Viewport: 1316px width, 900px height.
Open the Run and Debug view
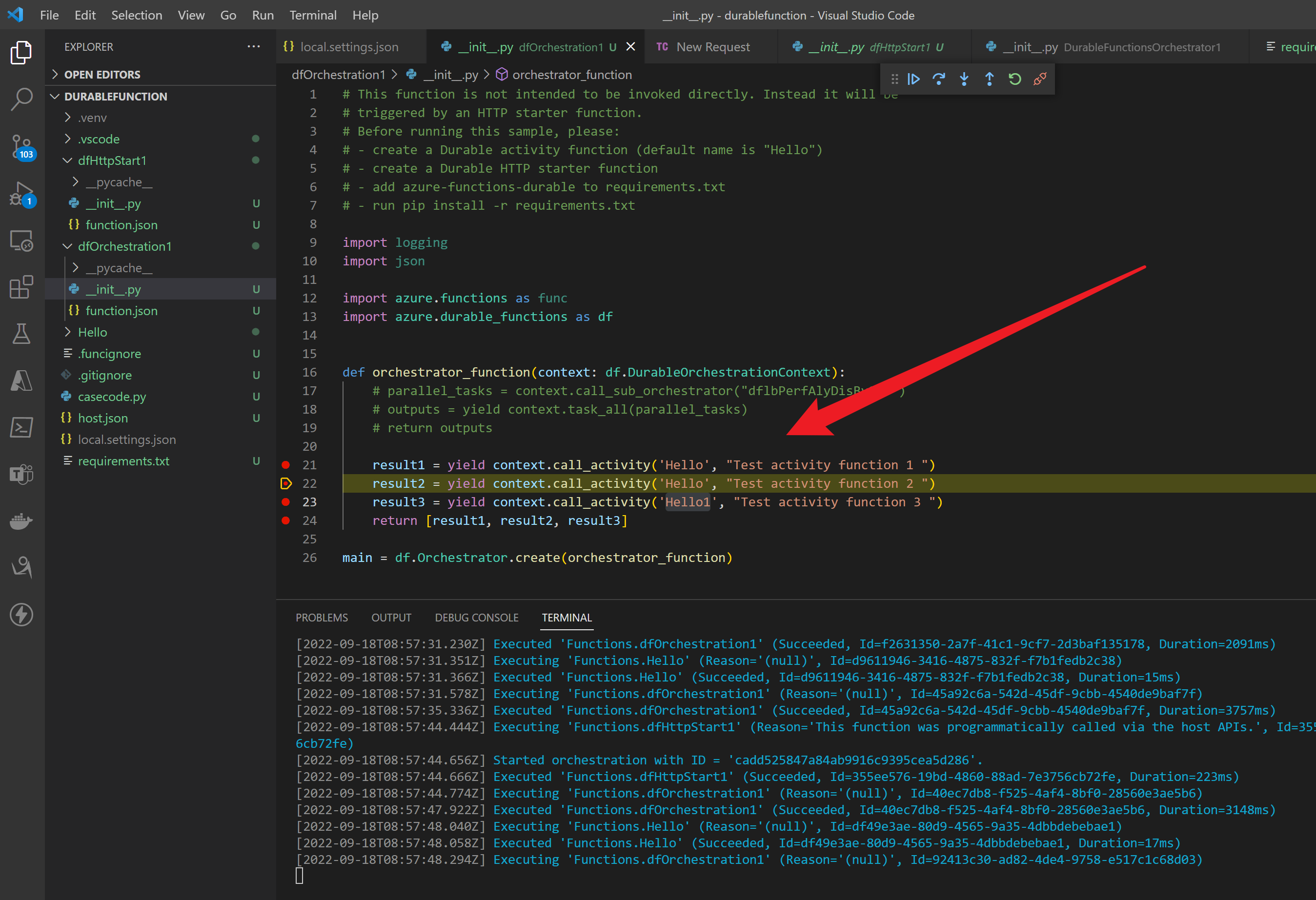21,194
